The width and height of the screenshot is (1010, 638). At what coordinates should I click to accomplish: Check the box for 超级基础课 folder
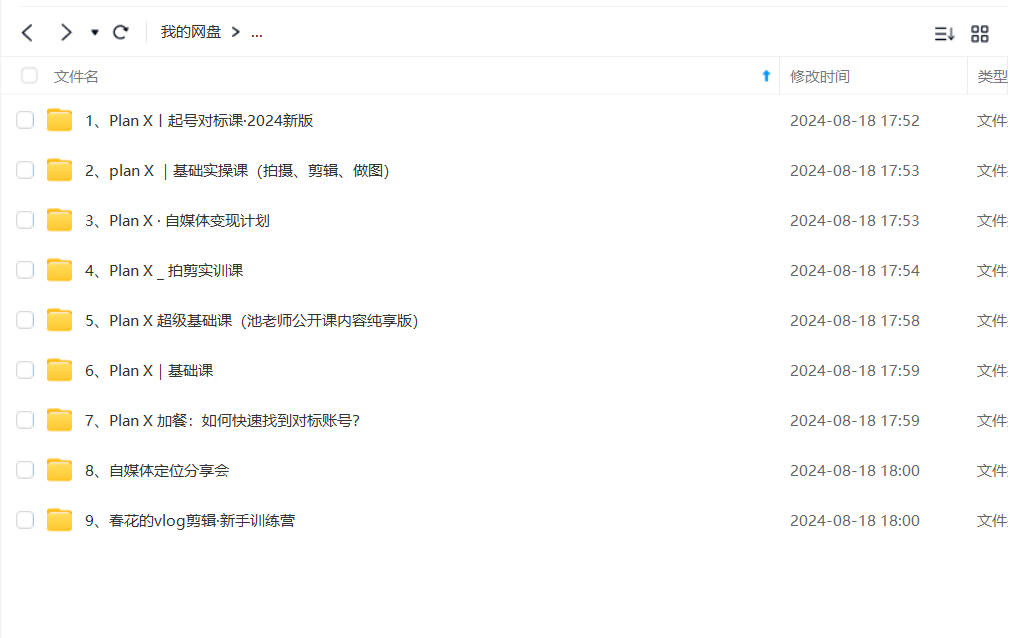pos(25,320)
